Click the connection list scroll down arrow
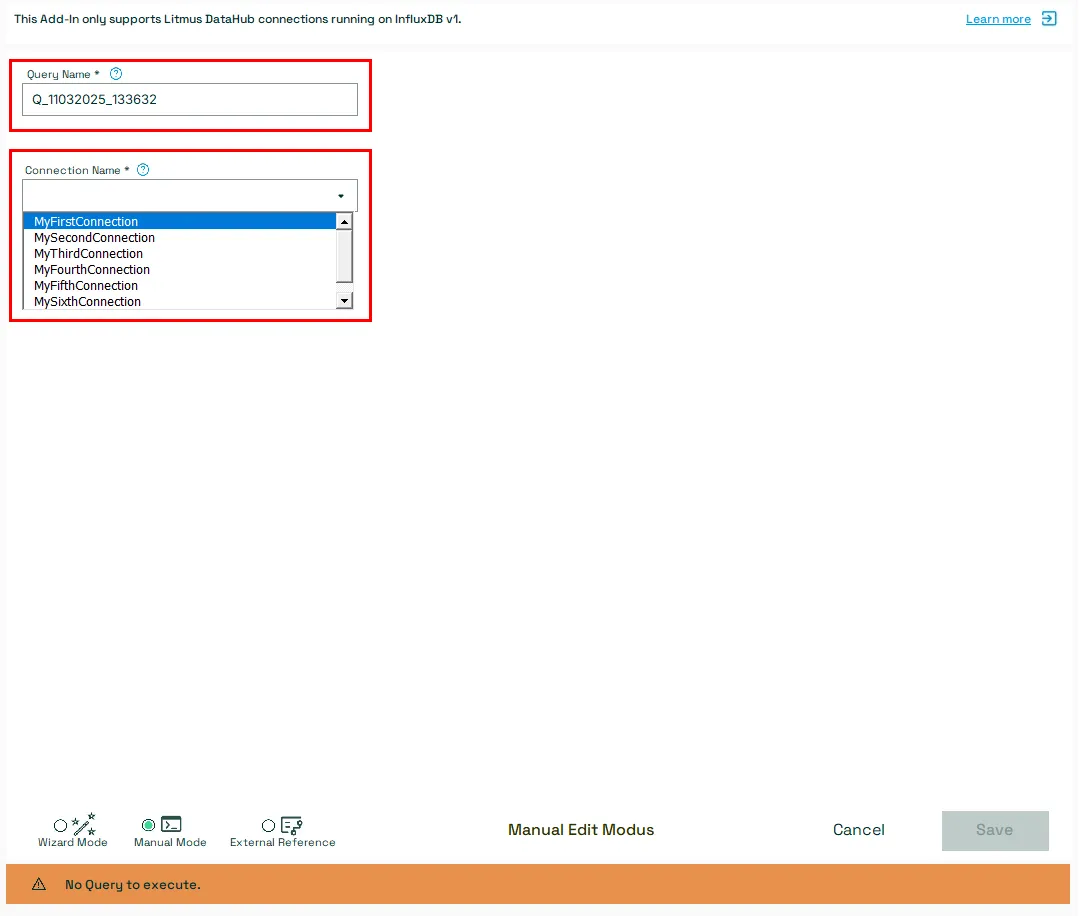Image resolution: width=1079 pixels, height=916 pixels. pos(344,301)
